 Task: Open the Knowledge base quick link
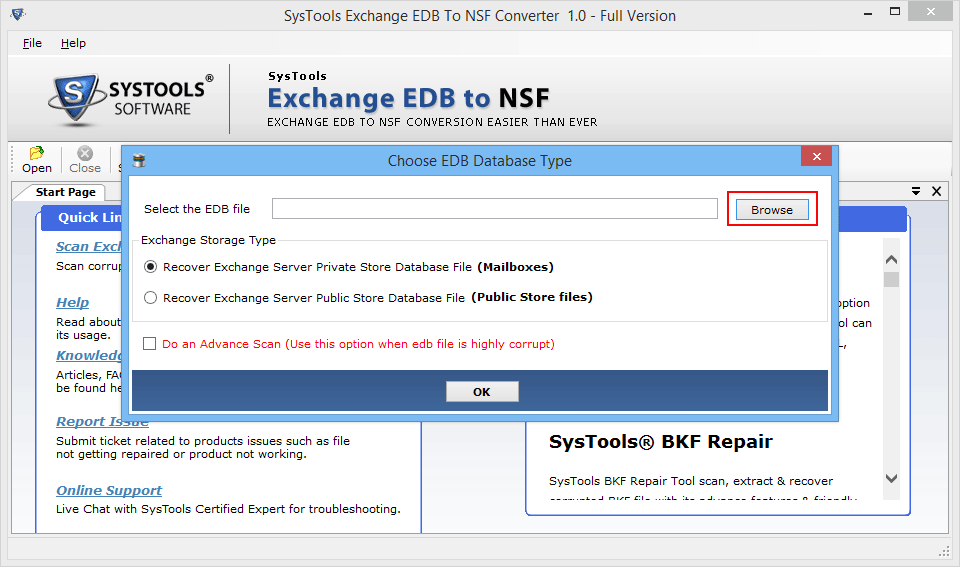point(89,355)
